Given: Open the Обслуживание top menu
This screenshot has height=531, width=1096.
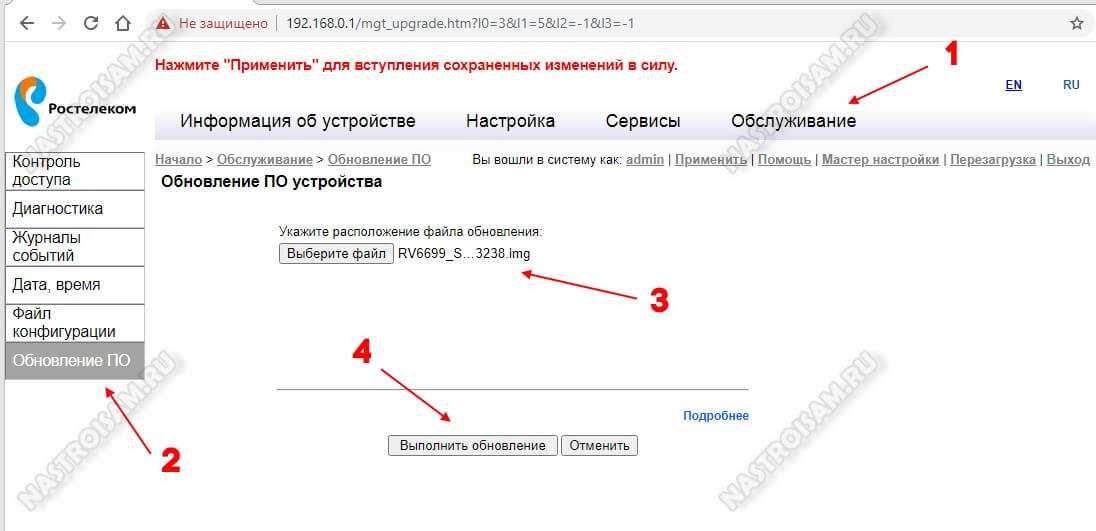Looking at the screenshot, I should 793,121.
